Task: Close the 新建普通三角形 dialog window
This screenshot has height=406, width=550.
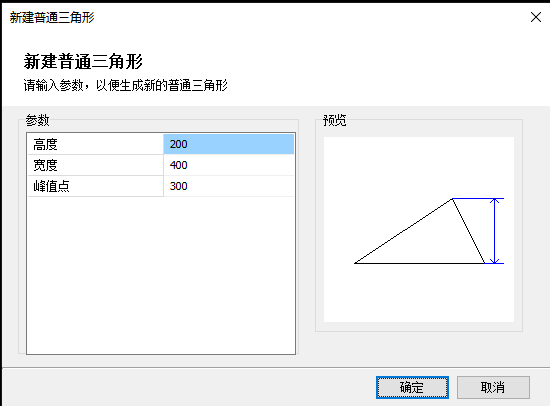Action: click(536, 17)
